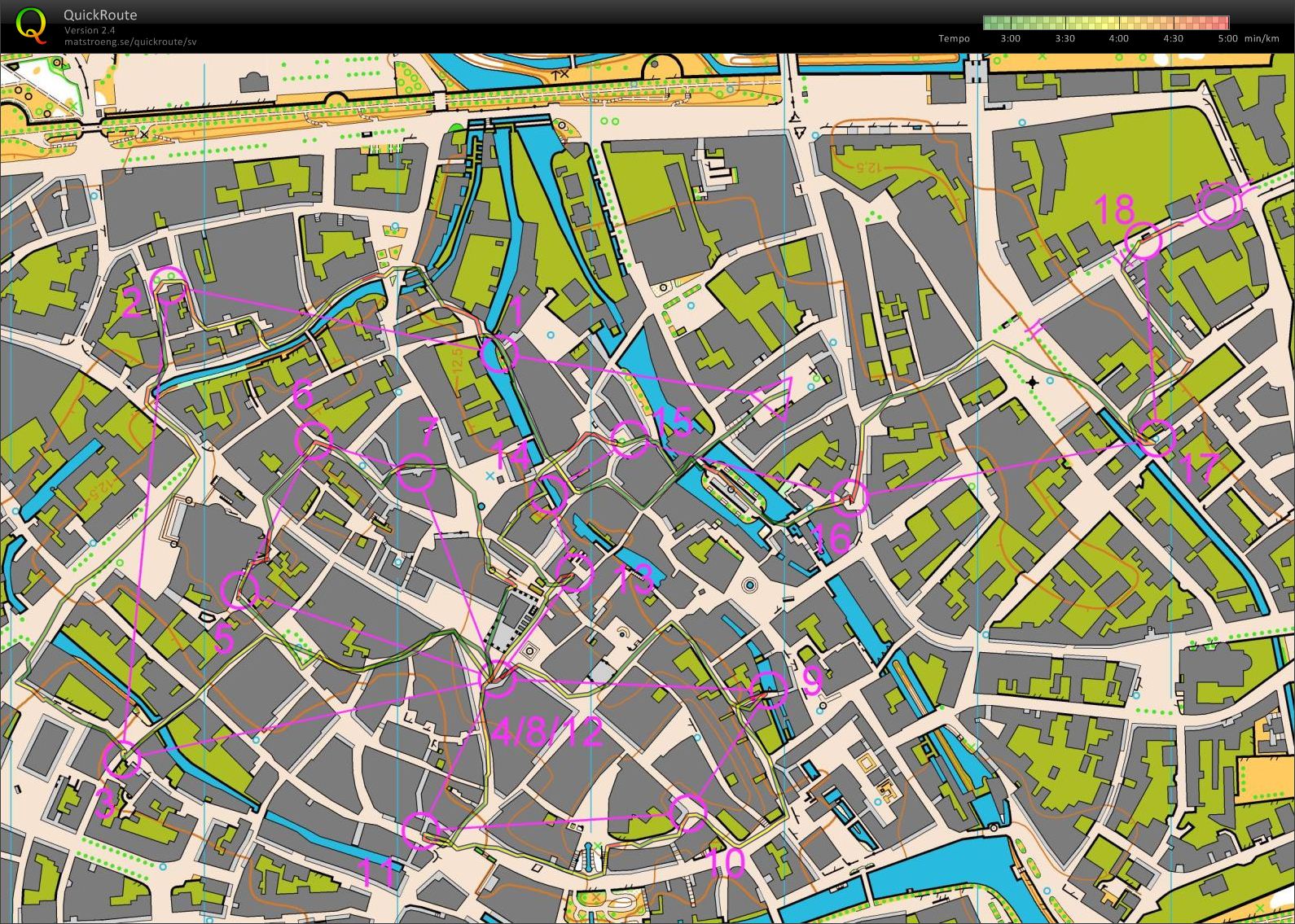Click the Tempo legend label
Viewport: 1295px width, 924px height.
pyautogui.click(x=954, y=38)
